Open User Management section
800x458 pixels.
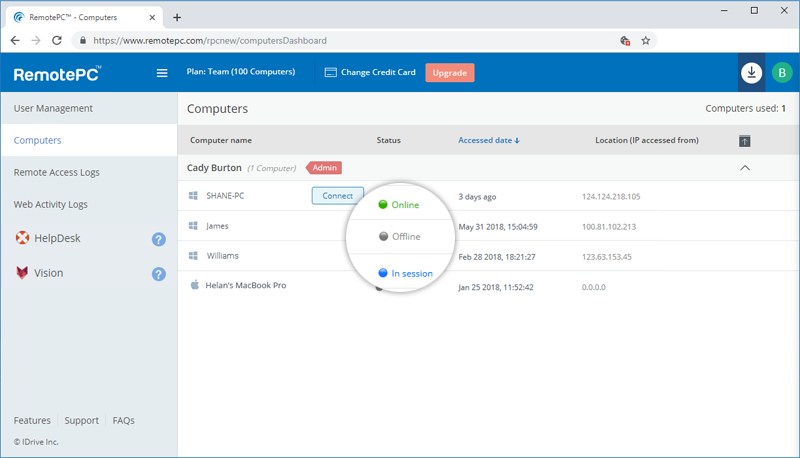pyautogui.click(x=53, y=108)
